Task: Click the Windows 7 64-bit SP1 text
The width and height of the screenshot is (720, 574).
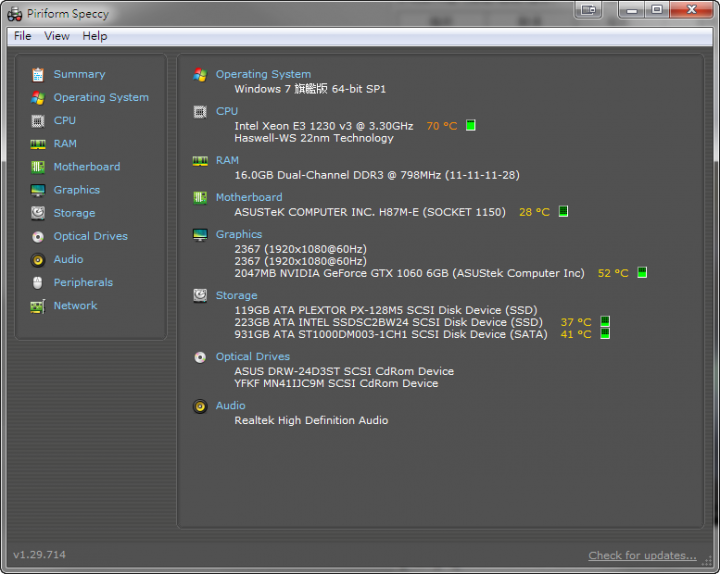Action: (x=310, y=89)
